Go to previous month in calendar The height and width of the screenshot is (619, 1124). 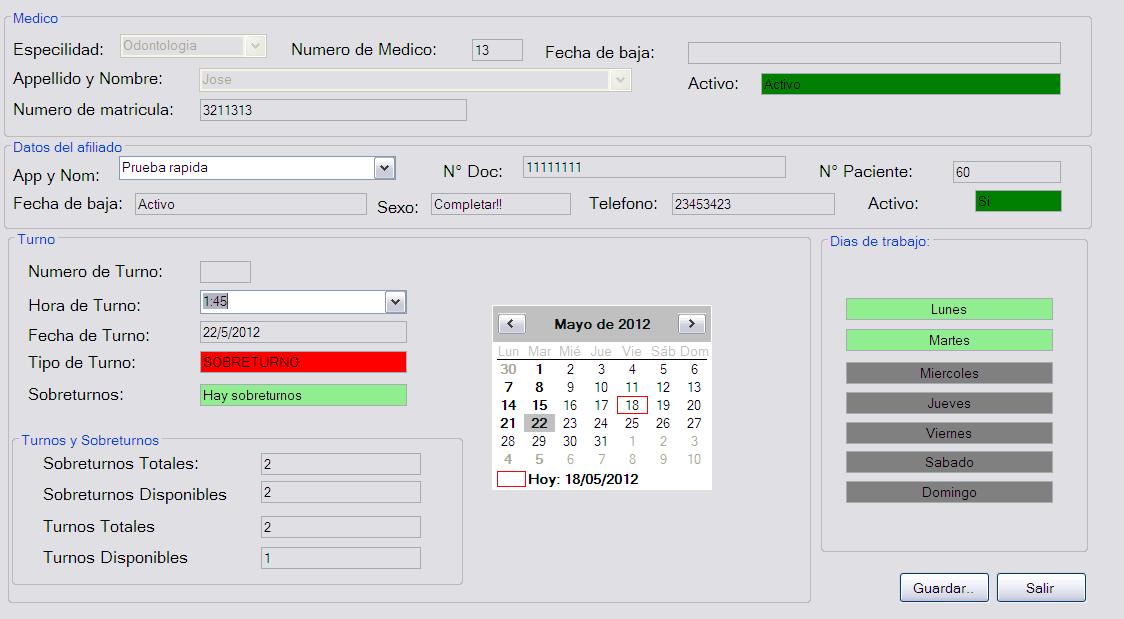(511, 324)
